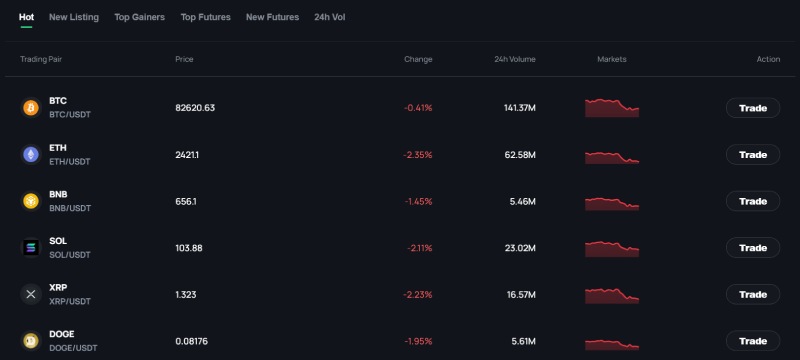Click the DOGE/USDT pair label
The width and height of the screenshot is (800, 360).
[73, 348]
